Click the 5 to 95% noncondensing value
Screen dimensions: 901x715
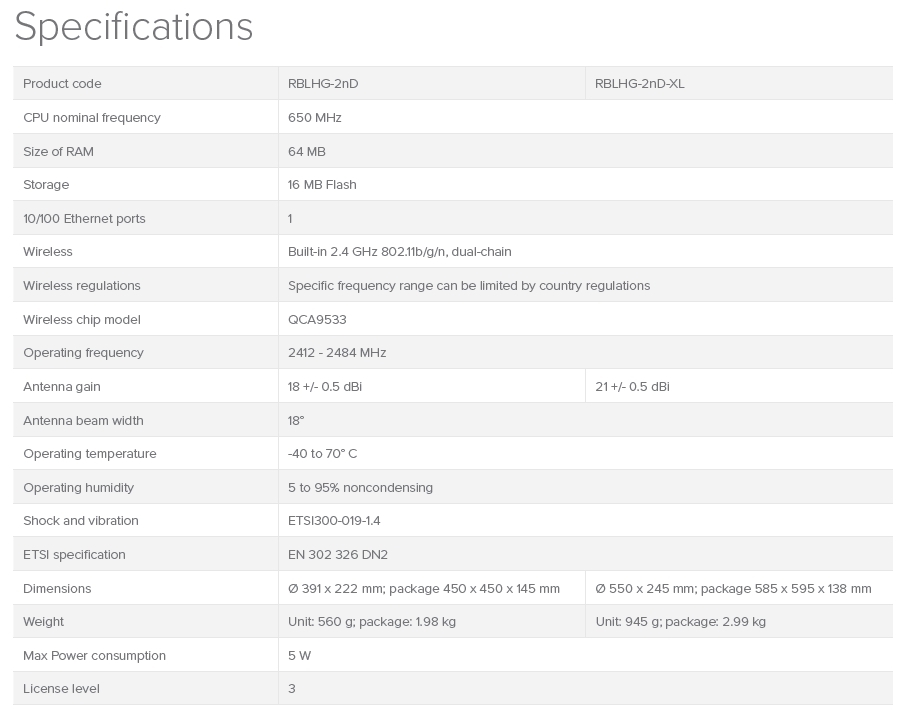(x=360, y=488)
